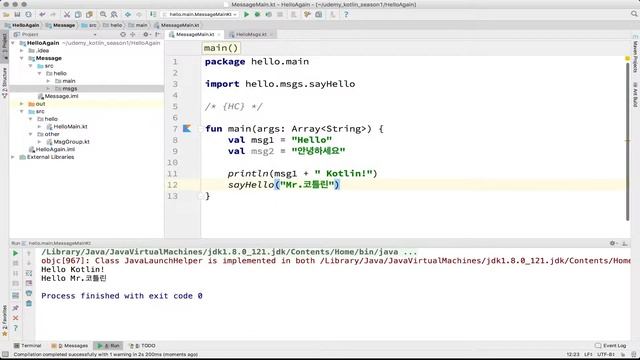The width and height of the screenshot is (640, 360).
Task: Click the Find magnifier toolbar icon
Action: point(103,14)
